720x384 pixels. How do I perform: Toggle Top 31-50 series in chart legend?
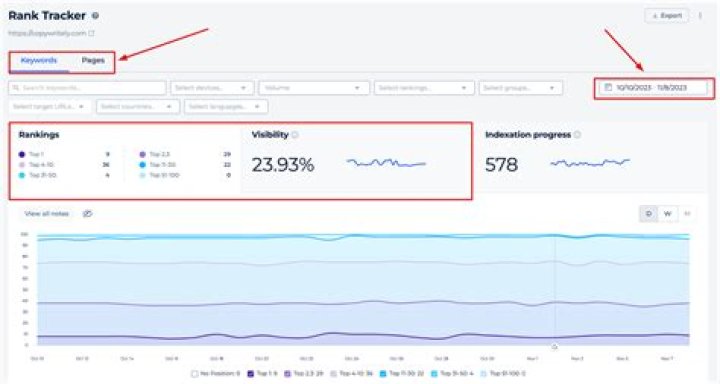point(452,374)
